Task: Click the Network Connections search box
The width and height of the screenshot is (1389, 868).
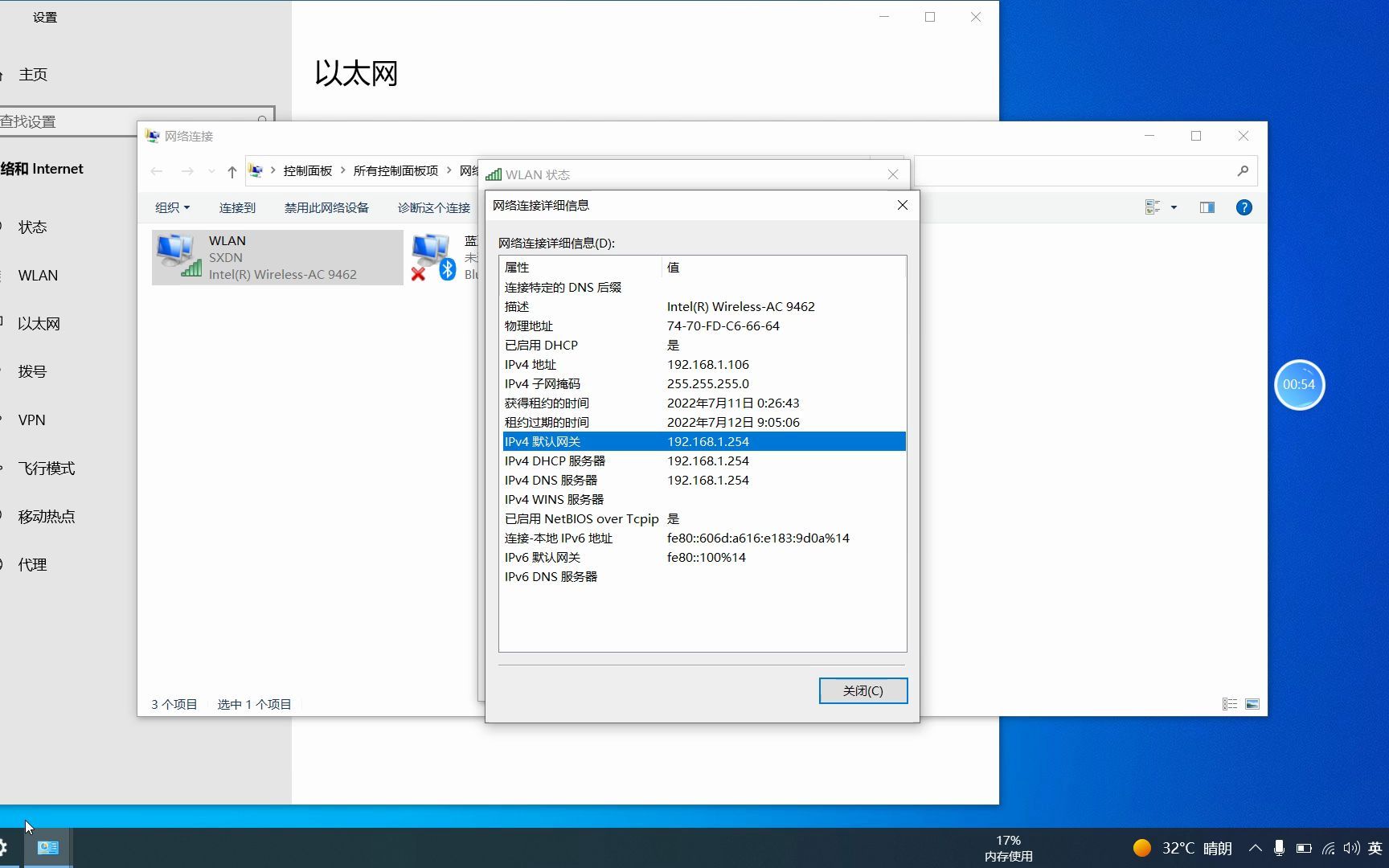Action: click(1085, 170)
